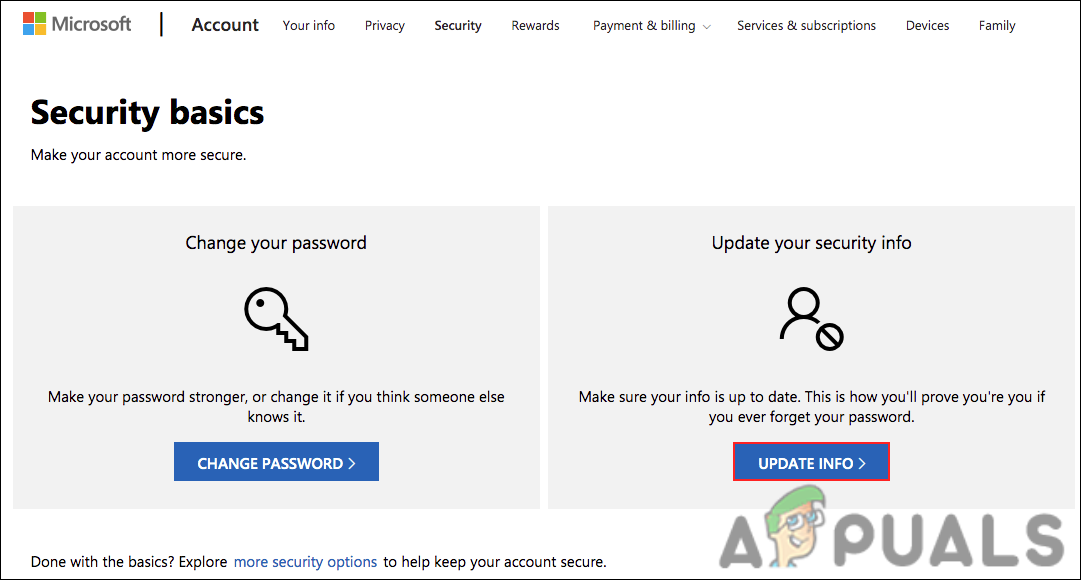
Task: Select the Security tab
Action: coord(458,26)
